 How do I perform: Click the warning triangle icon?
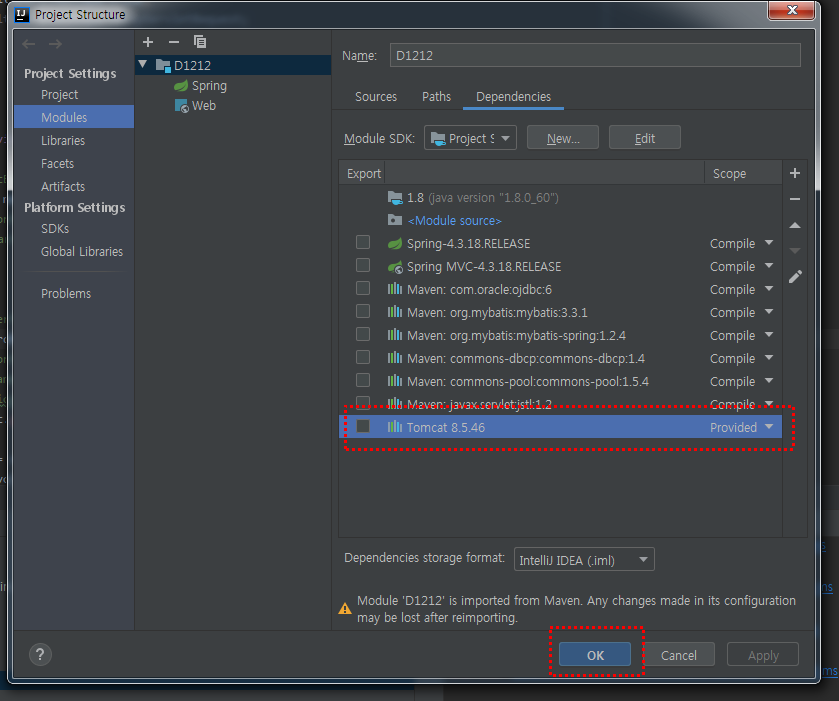pos(345,608)
